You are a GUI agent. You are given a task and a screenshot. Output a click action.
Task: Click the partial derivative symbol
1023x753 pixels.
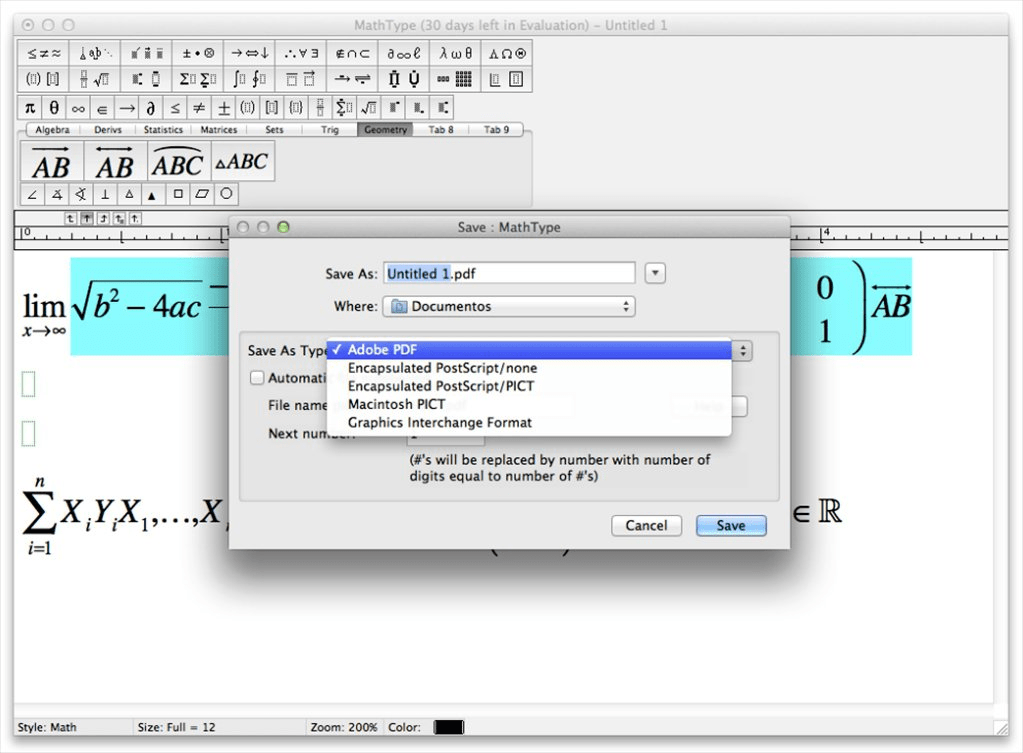click(151, 107)
